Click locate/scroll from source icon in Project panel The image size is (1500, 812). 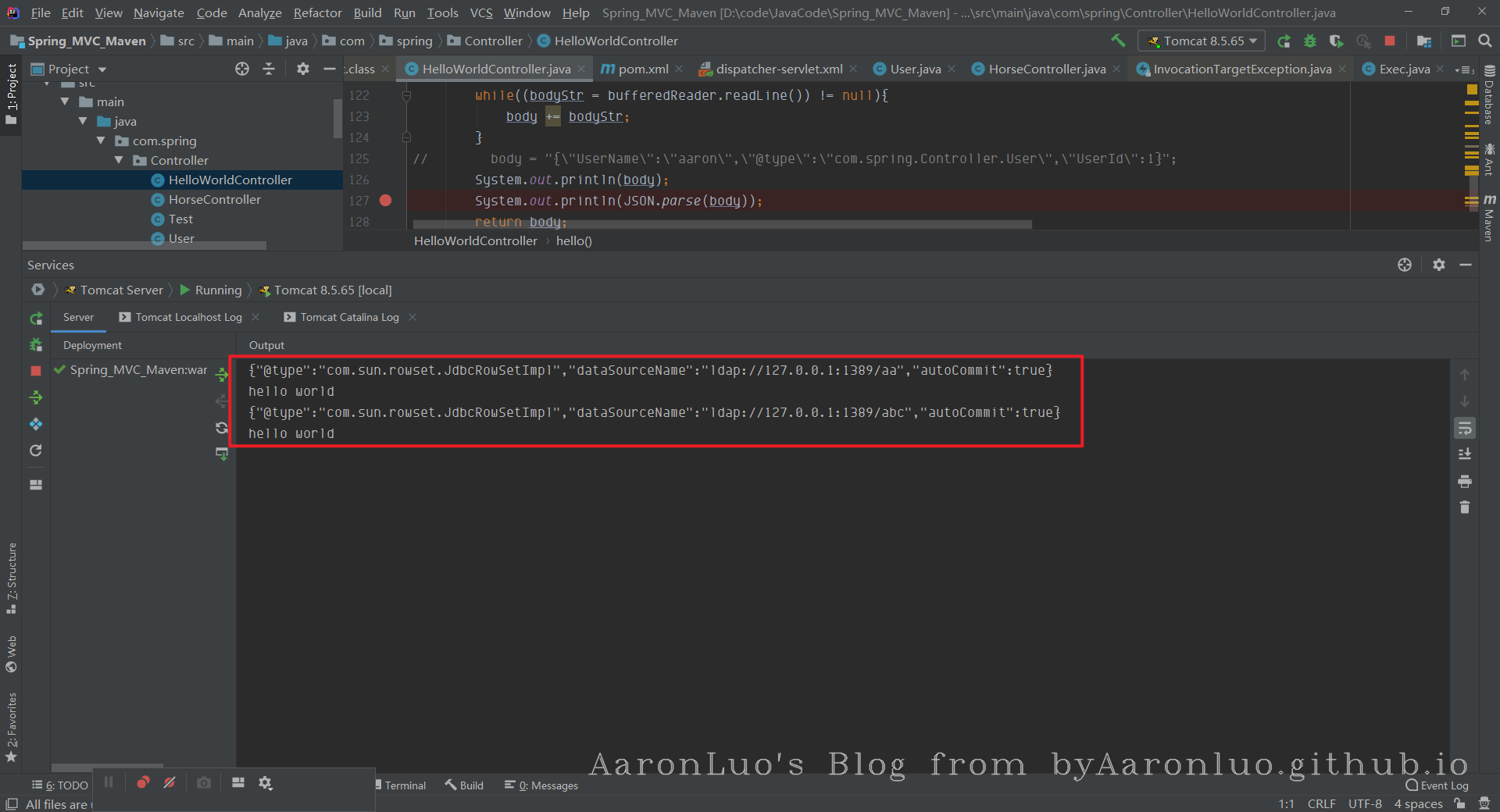tap(242, 69)
